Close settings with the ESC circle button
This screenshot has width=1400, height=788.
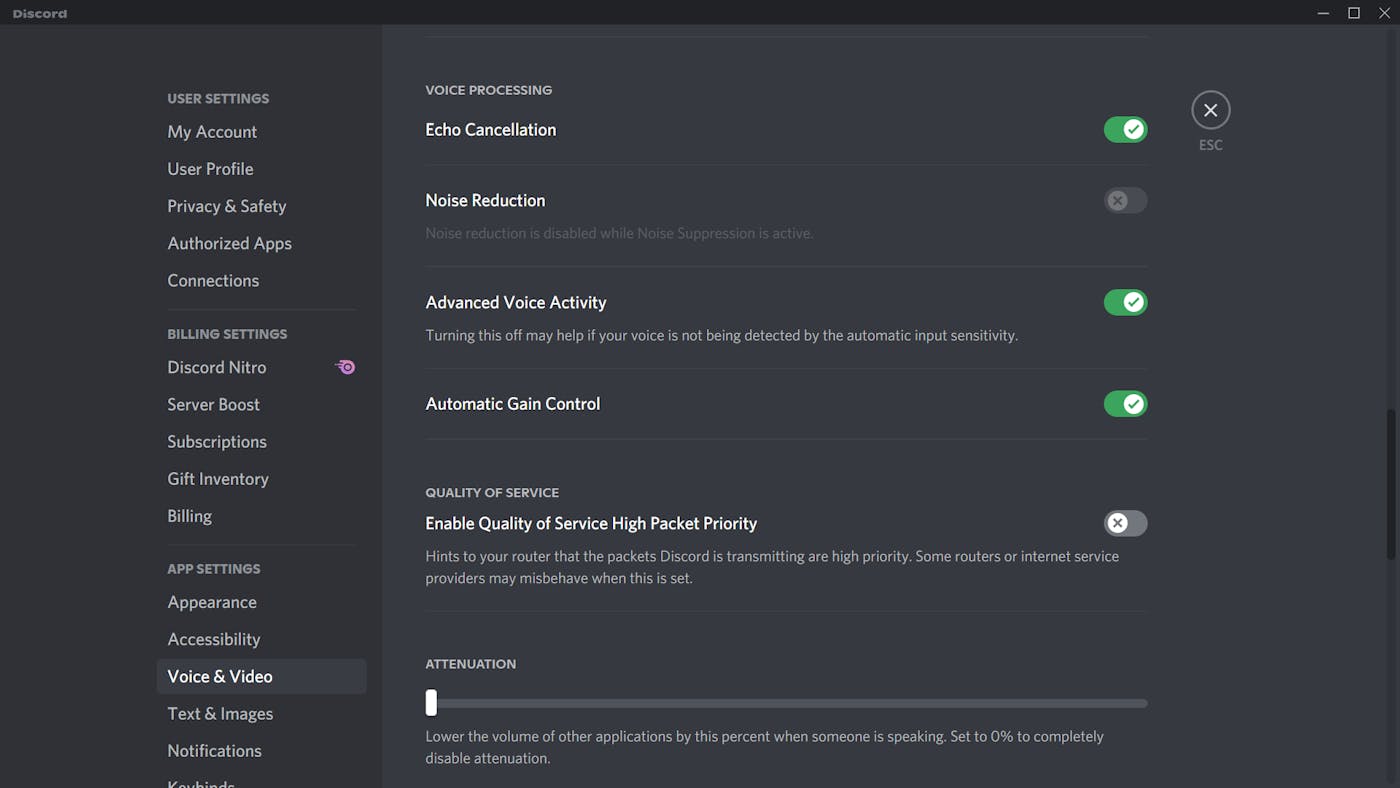coord(1210,110)
